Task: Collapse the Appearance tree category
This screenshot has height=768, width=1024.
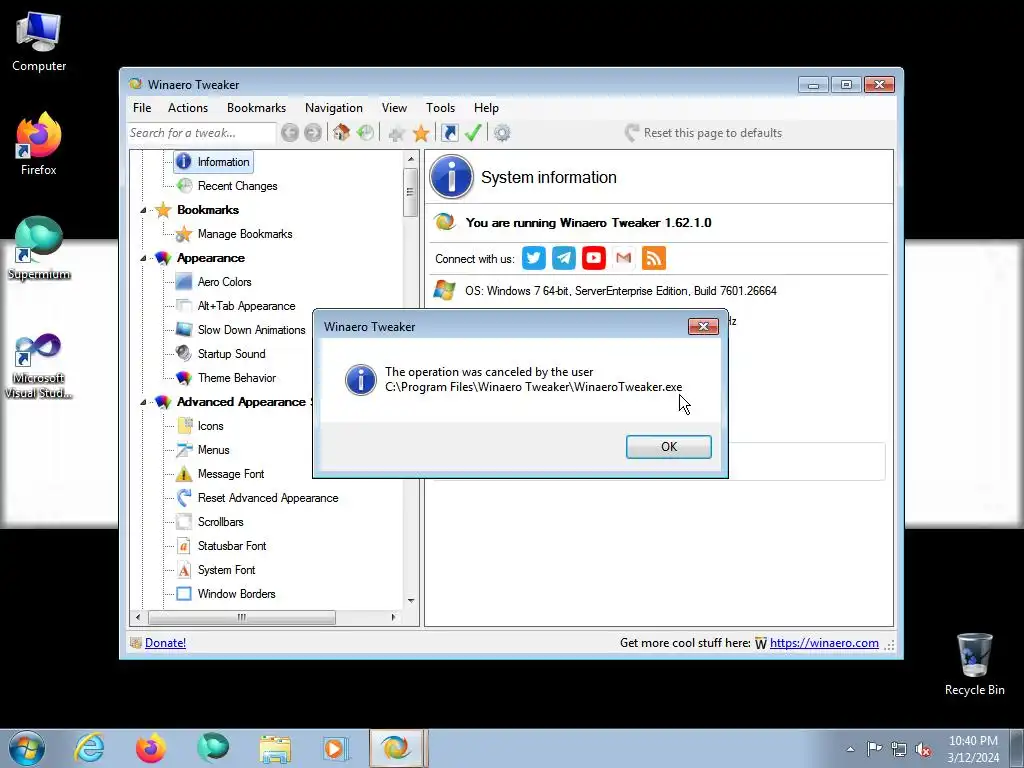Action: tap(143, 259)
